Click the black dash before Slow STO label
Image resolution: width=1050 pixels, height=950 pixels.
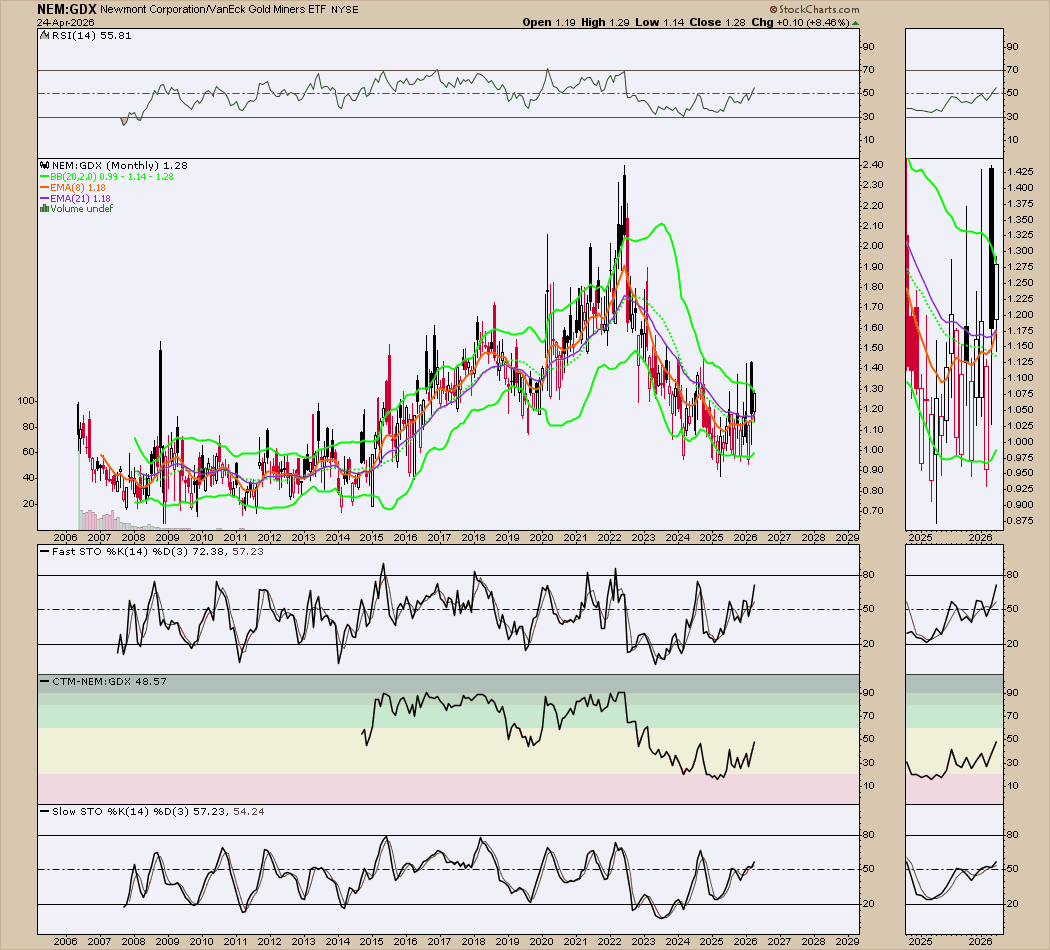point(44,811)
